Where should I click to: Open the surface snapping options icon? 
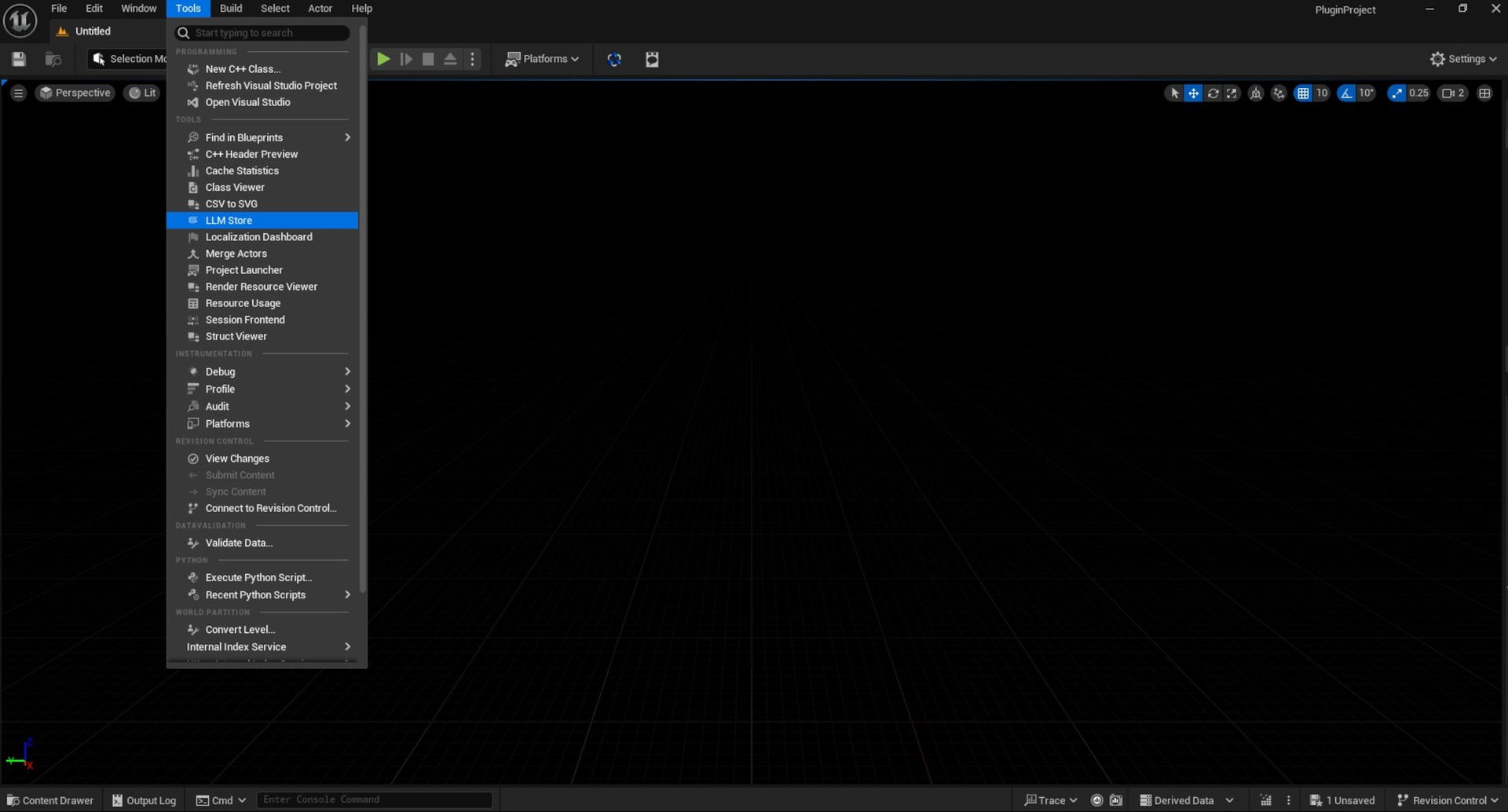click(x=1279, y=93)
